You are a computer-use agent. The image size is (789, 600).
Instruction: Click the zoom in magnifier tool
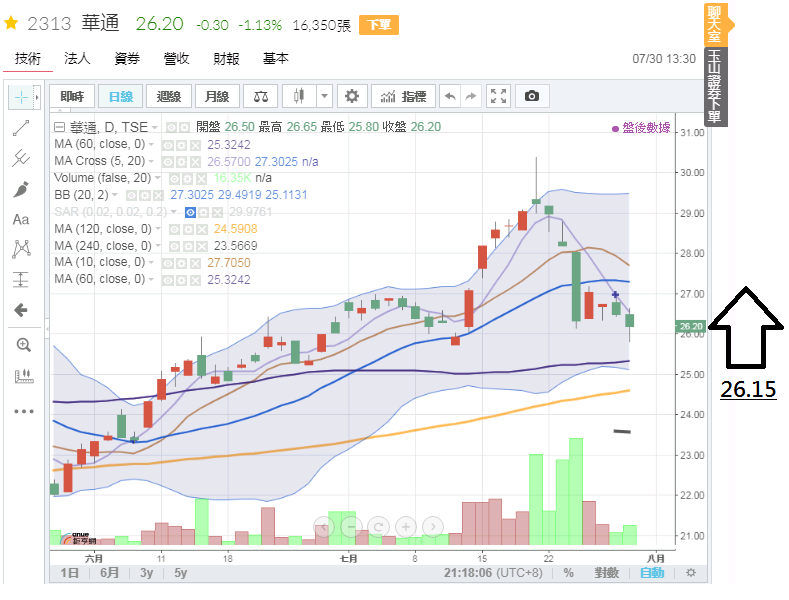(x=22, y=345)
